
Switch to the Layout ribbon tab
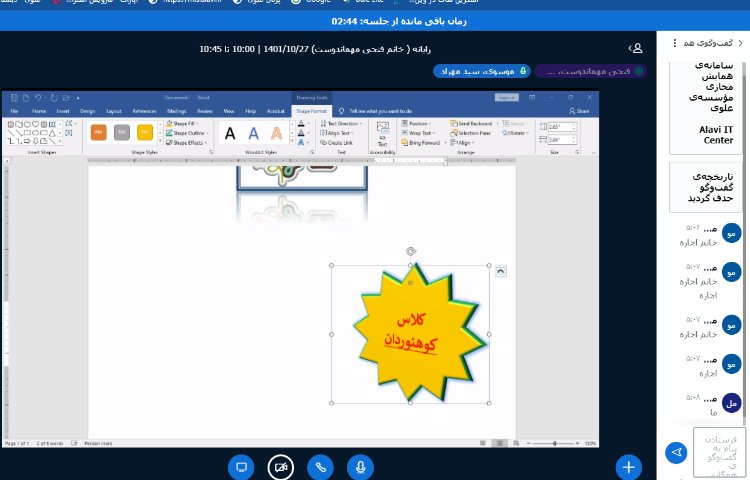pyautogui.click(x=114, y=111)
